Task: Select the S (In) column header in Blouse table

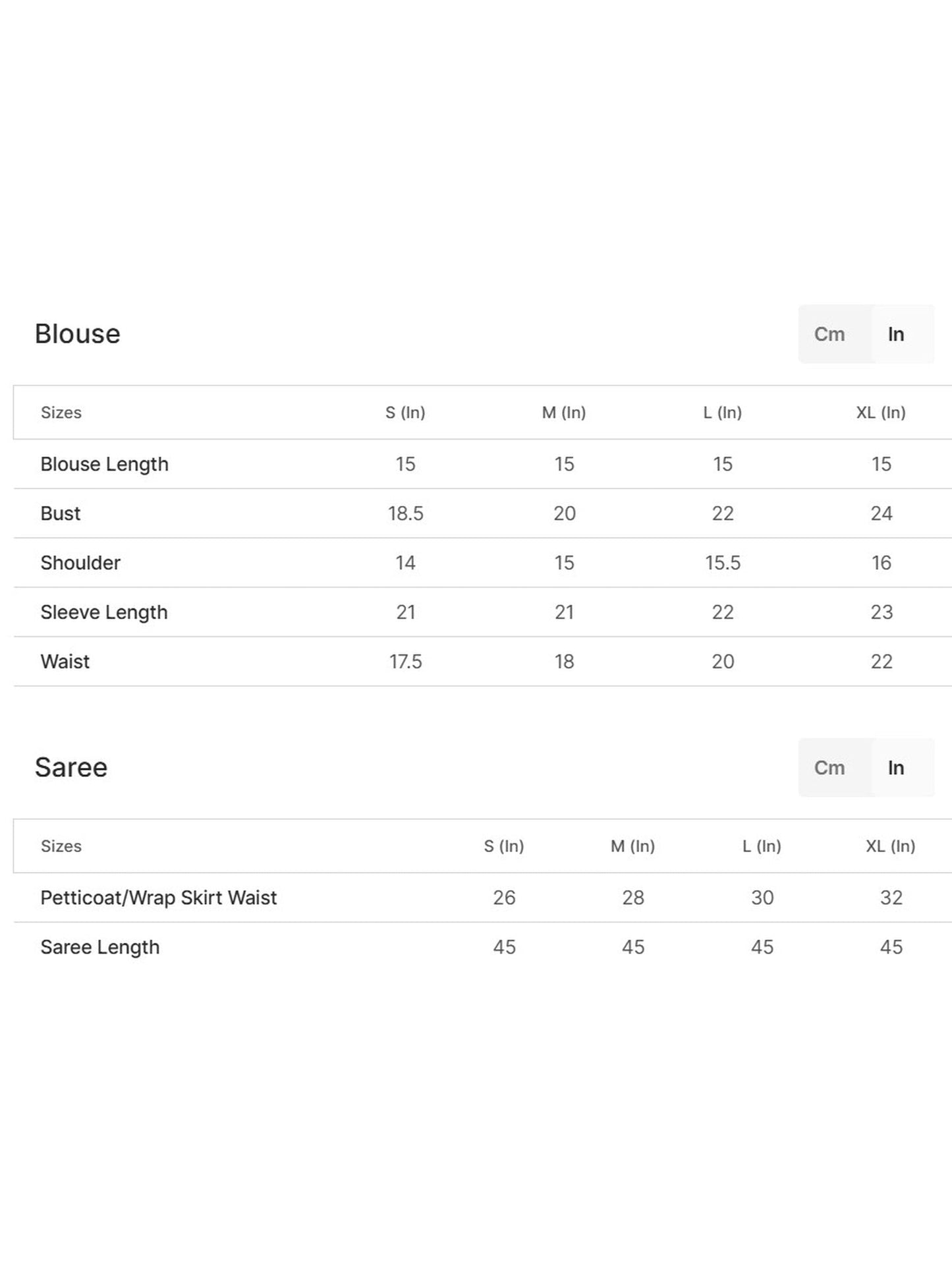Action: coord(405,413)
